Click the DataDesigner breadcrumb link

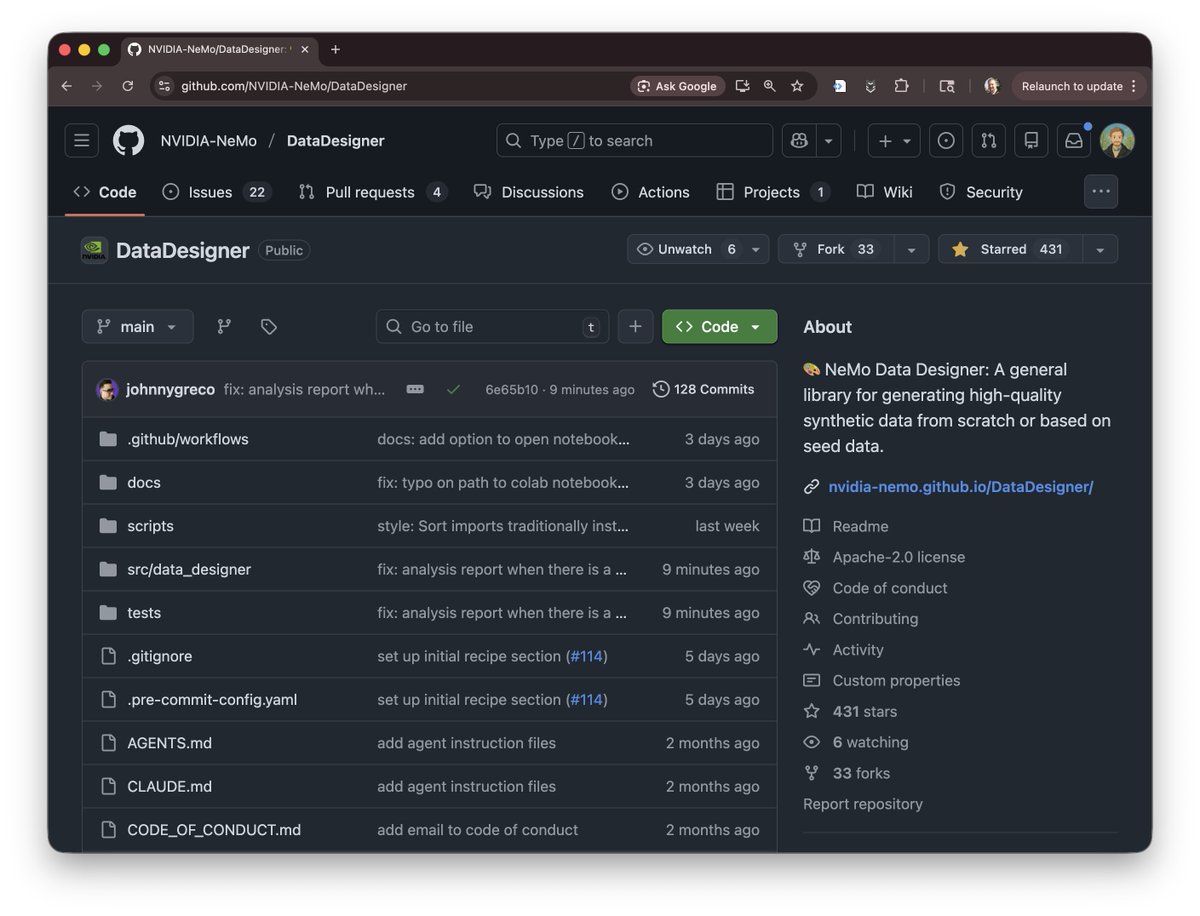(335, 141)
